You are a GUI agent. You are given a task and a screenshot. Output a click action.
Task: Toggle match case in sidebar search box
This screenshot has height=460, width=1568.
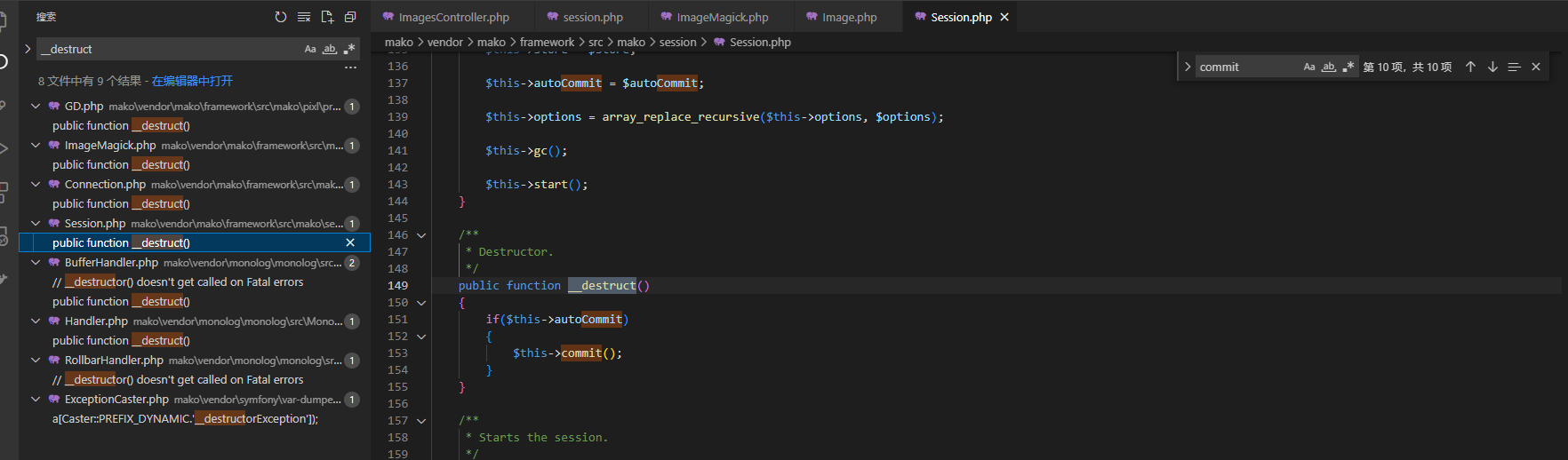point(310,49)
